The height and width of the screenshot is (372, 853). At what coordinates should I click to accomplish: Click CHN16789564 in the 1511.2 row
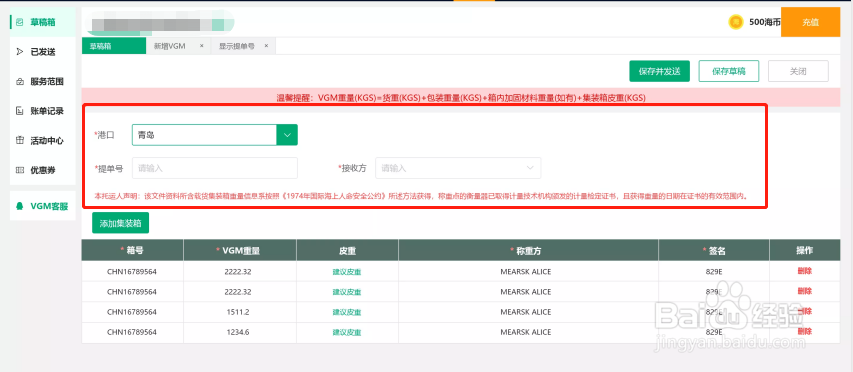click(132, 312)
